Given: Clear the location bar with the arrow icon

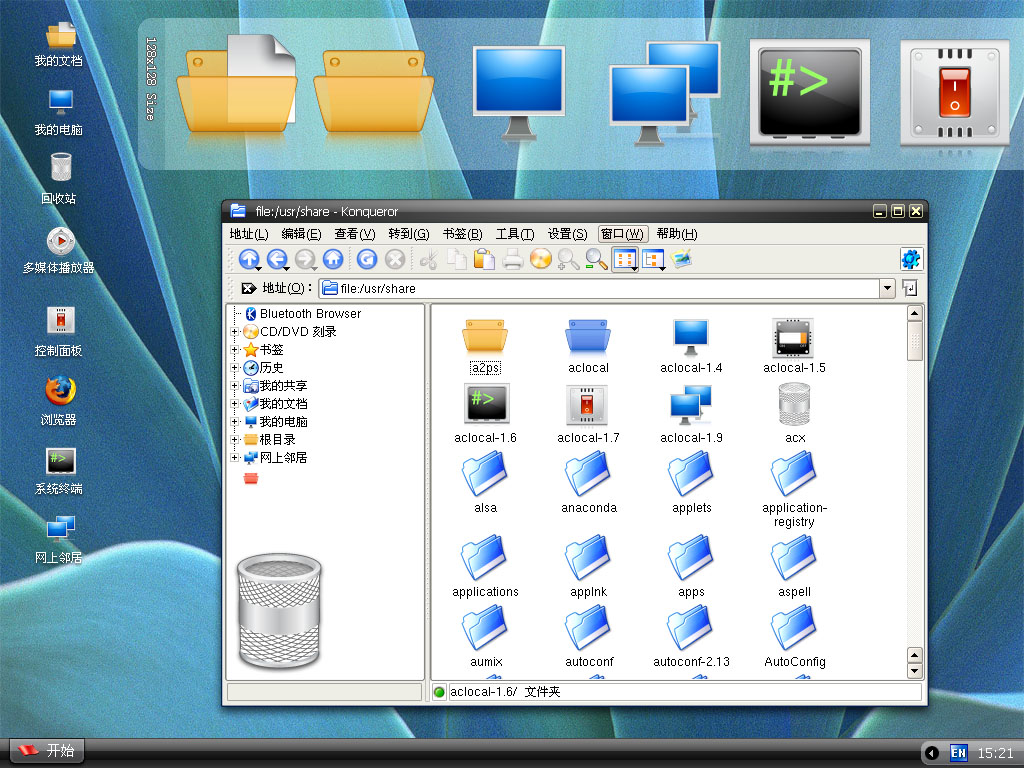Looking at the screenshot, I should point(248,288).
